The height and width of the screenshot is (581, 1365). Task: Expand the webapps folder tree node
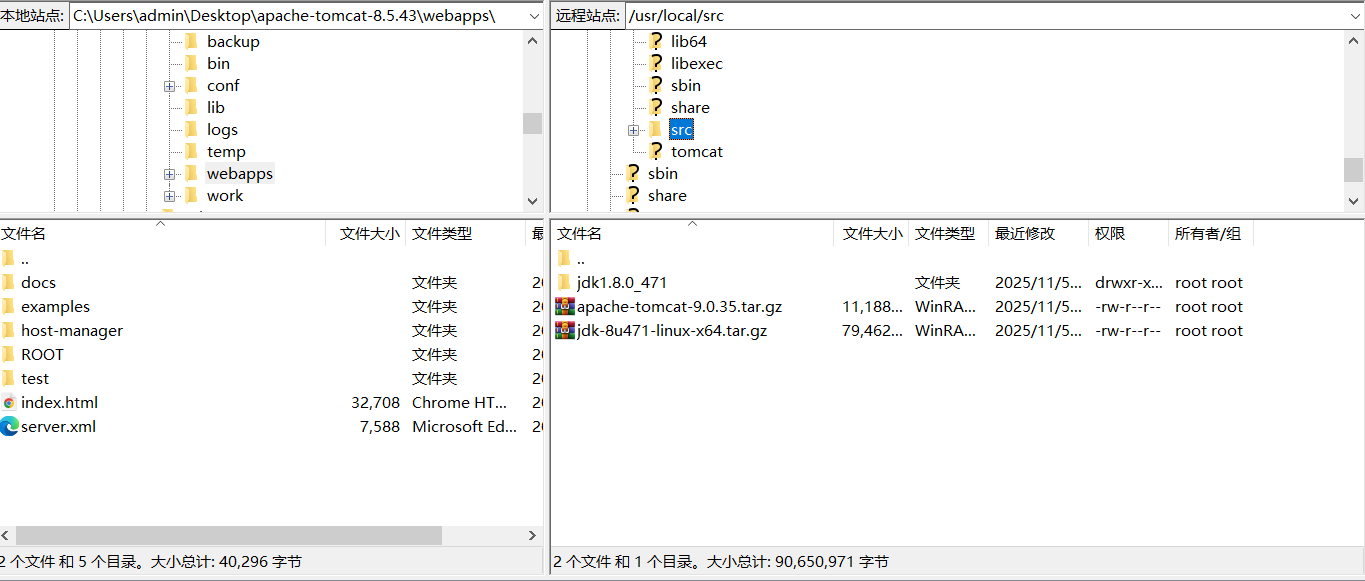click(x=169, y=174)
